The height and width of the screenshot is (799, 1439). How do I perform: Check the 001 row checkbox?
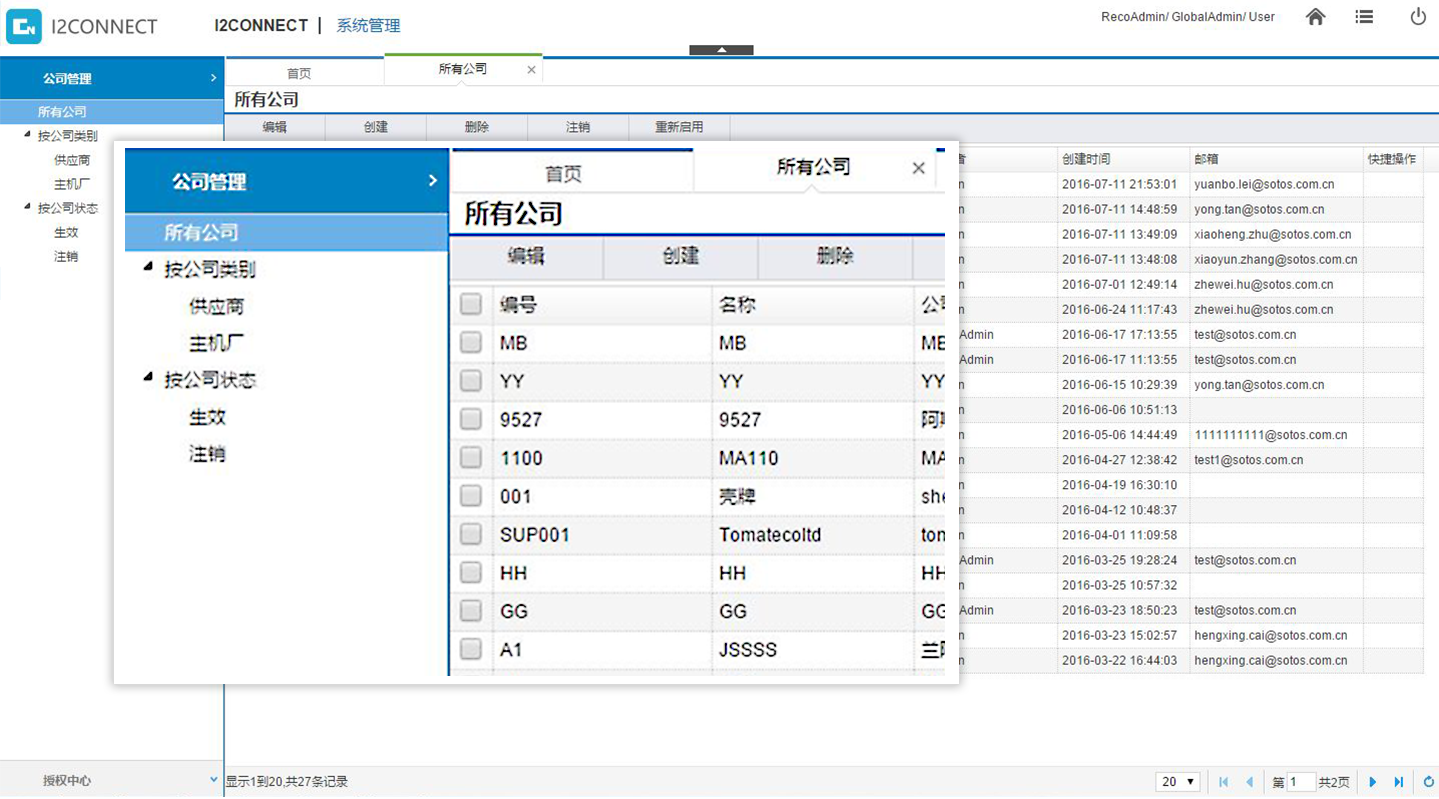tap(470, 496)
